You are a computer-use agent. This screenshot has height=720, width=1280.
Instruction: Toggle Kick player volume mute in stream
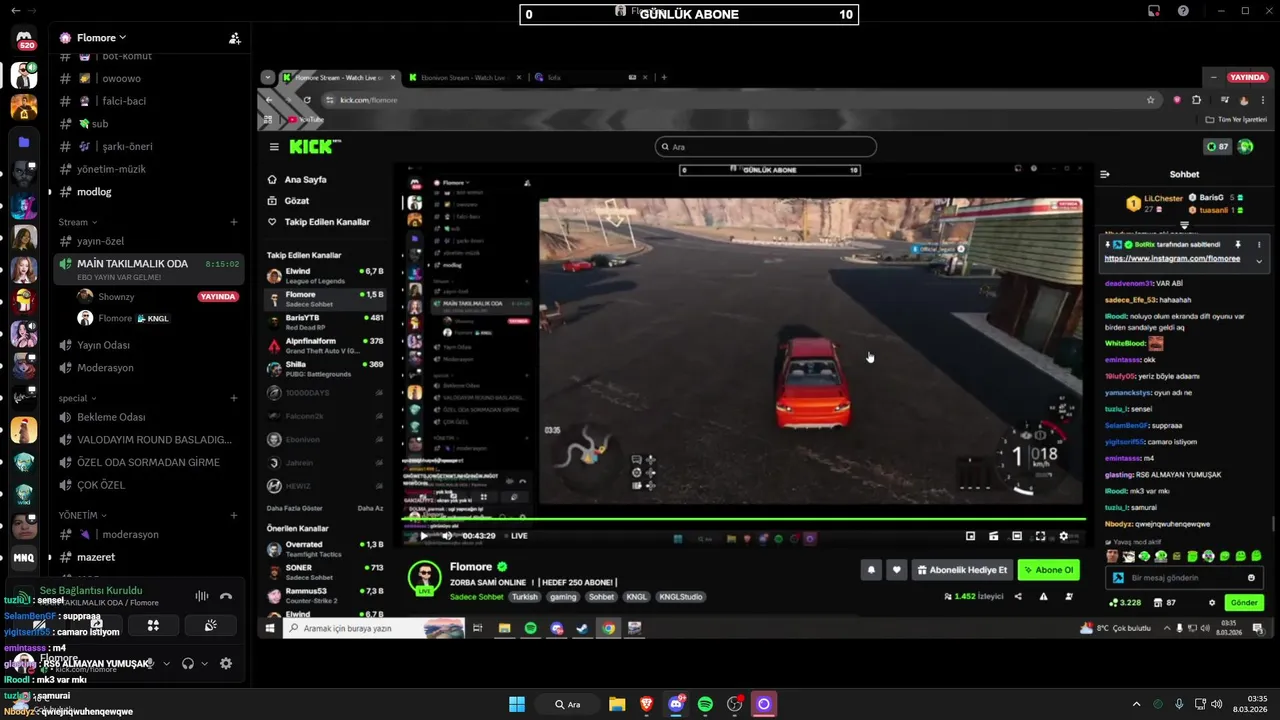click(449, 536)
